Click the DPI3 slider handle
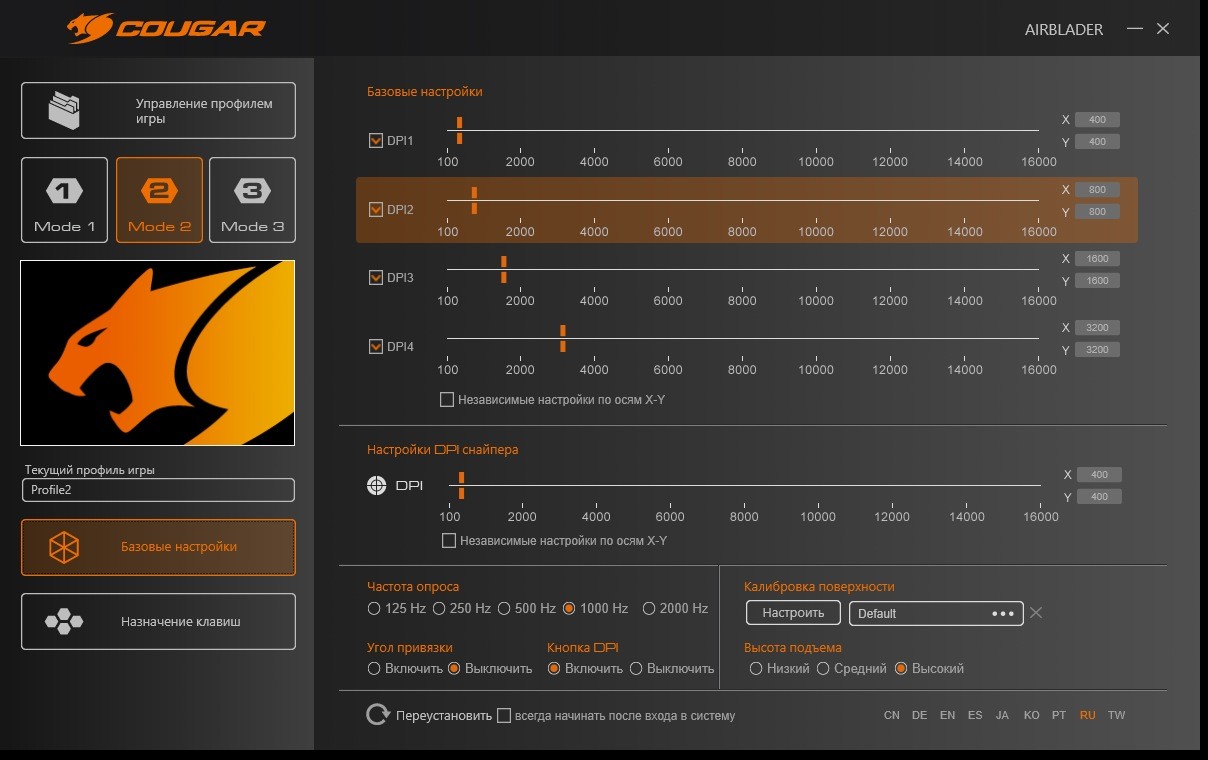 click(504, 270)
